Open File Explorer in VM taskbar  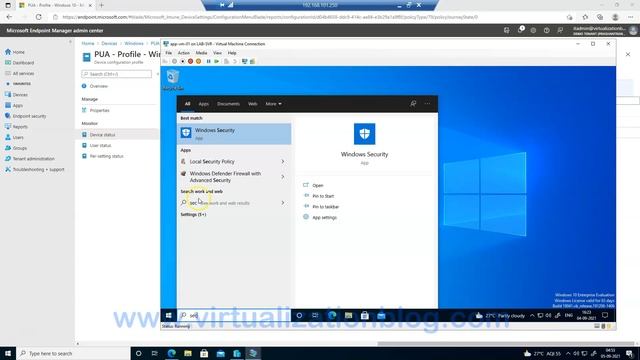[x=348, y=316]
